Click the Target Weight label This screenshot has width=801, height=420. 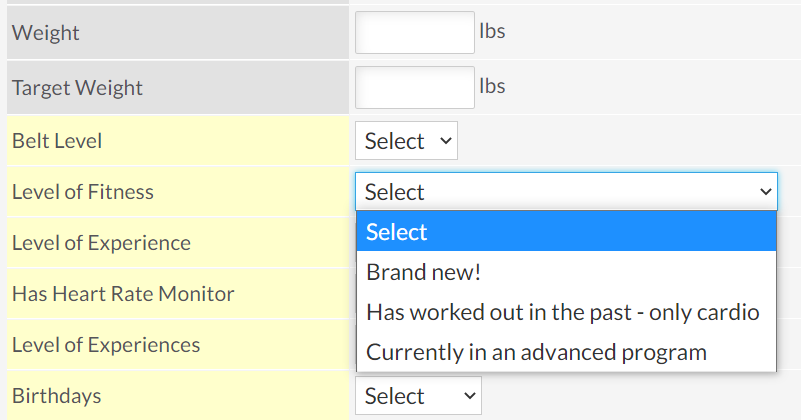pyautogui.click(x=77, y=88)
